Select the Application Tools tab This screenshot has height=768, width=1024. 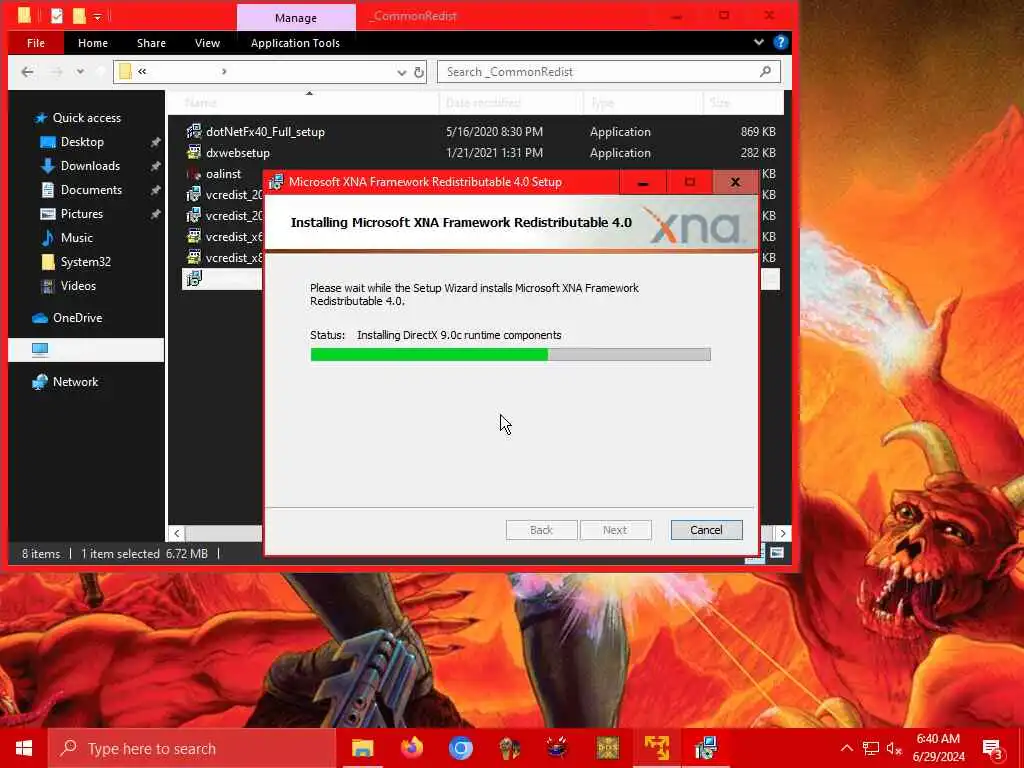coord(295,43)
